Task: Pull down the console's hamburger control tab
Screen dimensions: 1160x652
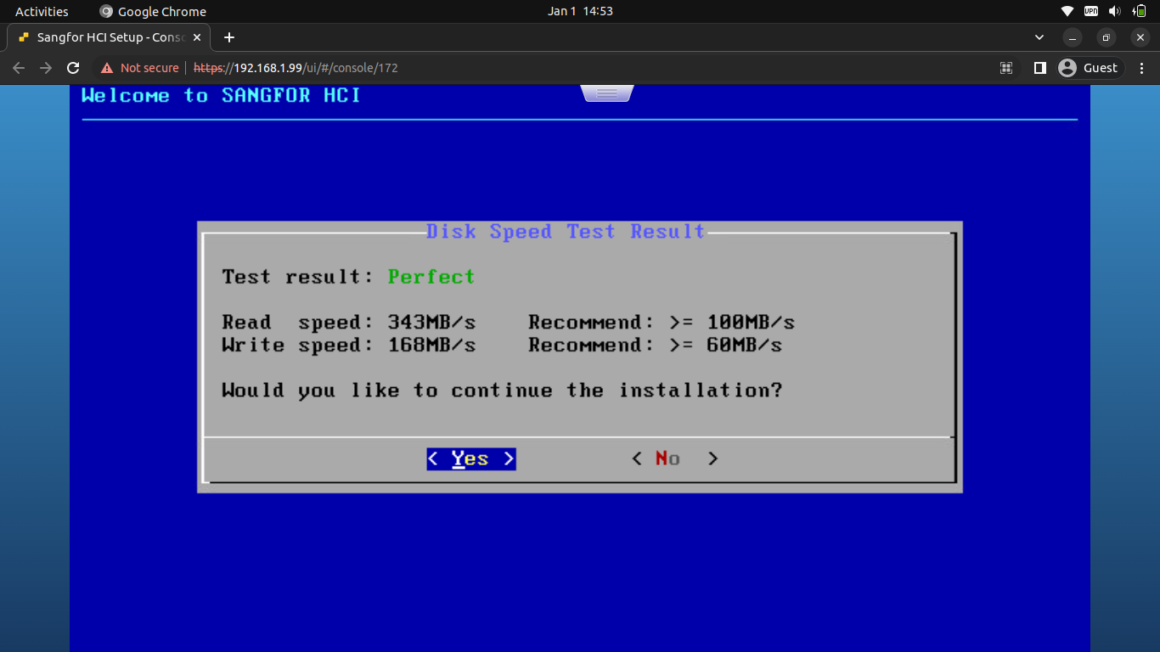Action: click(x=606, y=91)
